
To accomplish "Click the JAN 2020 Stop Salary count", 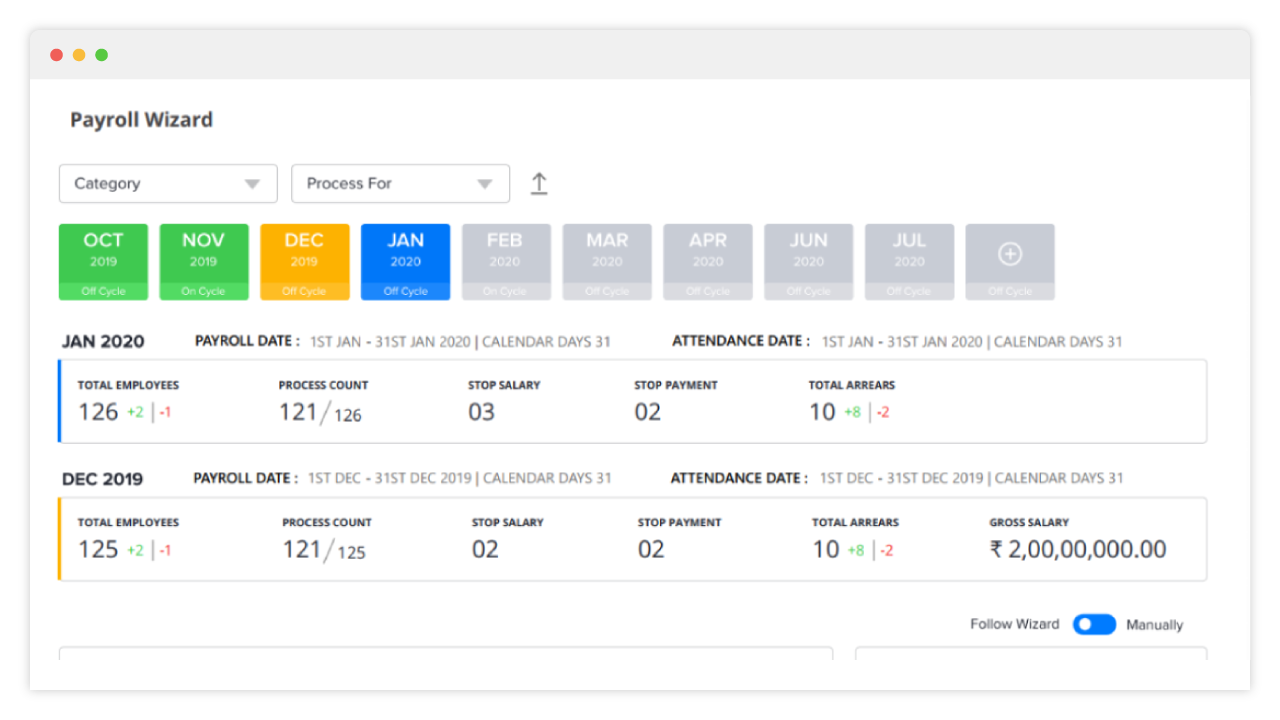I will pyautogui.click(x=483, y=412).
